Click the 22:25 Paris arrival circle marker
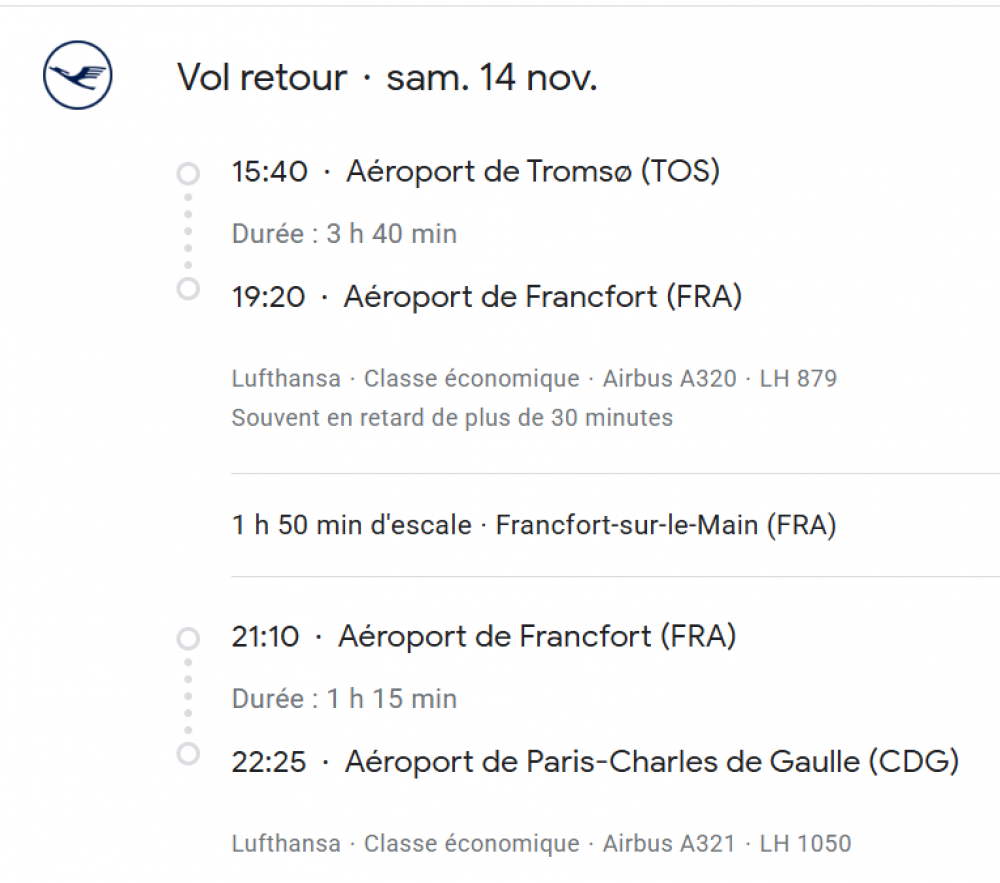The width and height of the screenshot is (1000, 883). (x=188, y=753)
